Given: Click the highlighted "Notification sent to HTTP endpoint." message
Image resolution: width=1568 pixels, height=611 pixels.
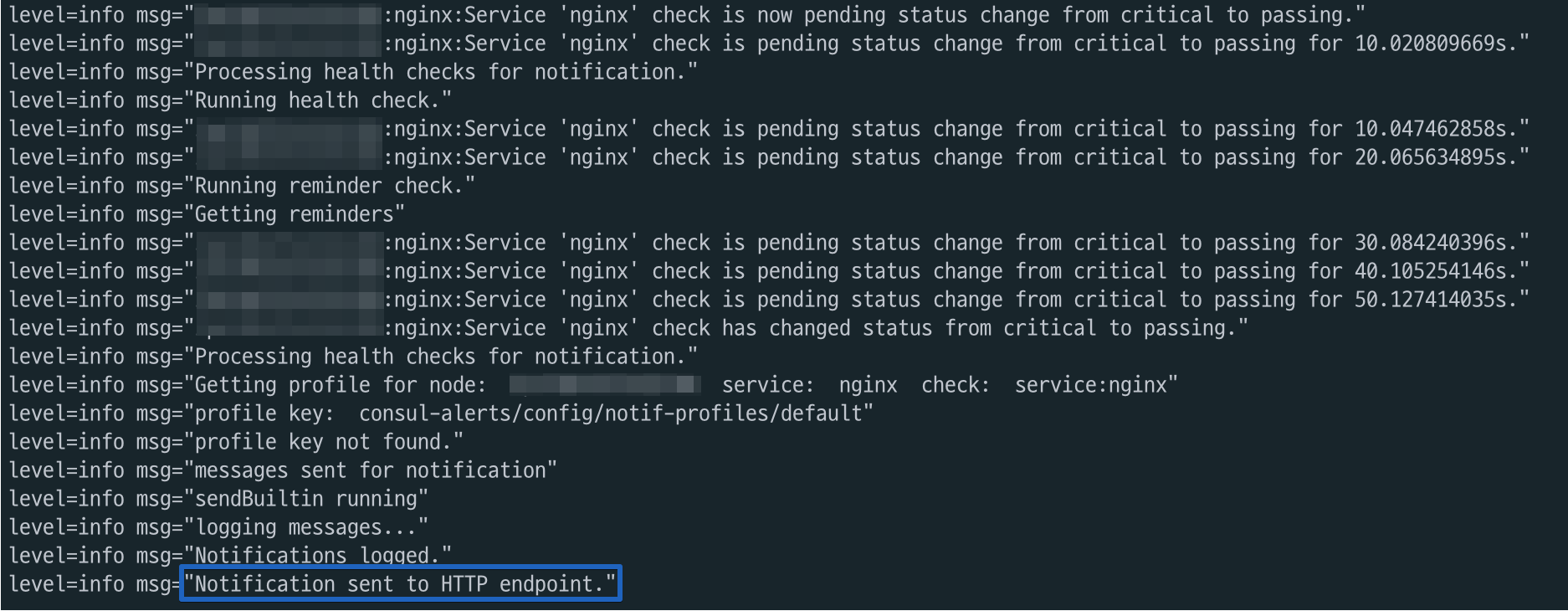Looking at the screenshot, I should 400,584.
